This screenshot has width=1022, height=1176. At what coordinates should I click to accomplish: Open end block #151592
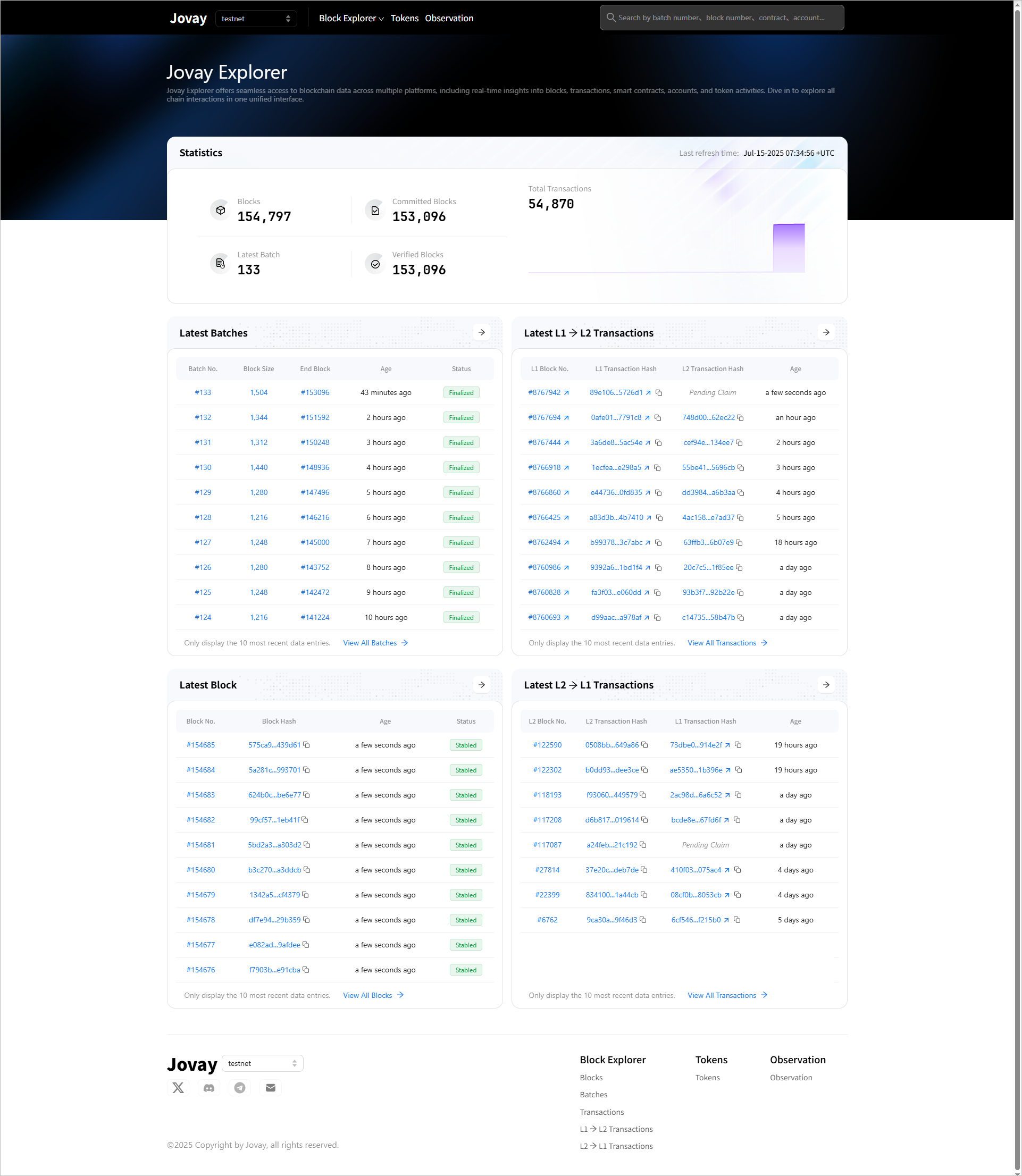315,417
